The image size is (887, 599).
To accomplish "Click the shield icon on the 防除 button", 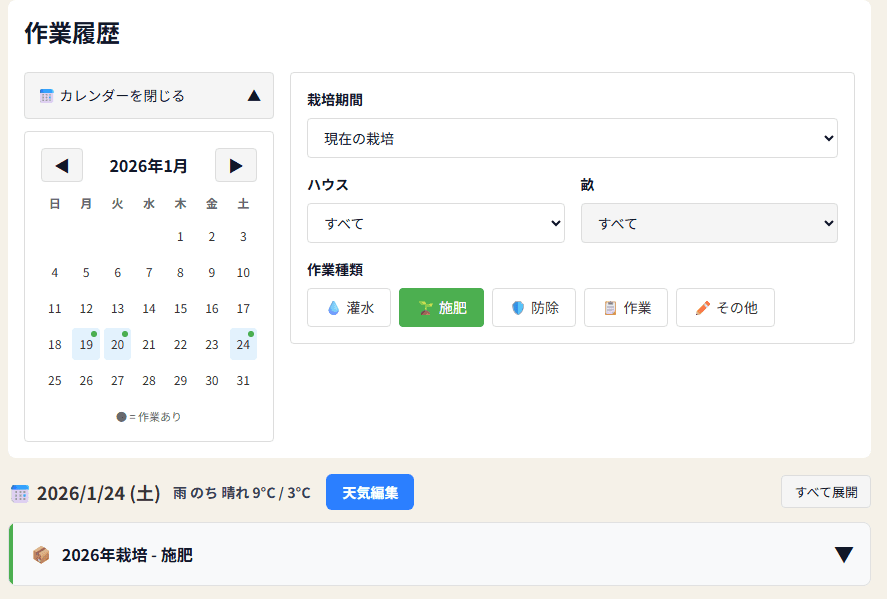I will pos(517,308).
